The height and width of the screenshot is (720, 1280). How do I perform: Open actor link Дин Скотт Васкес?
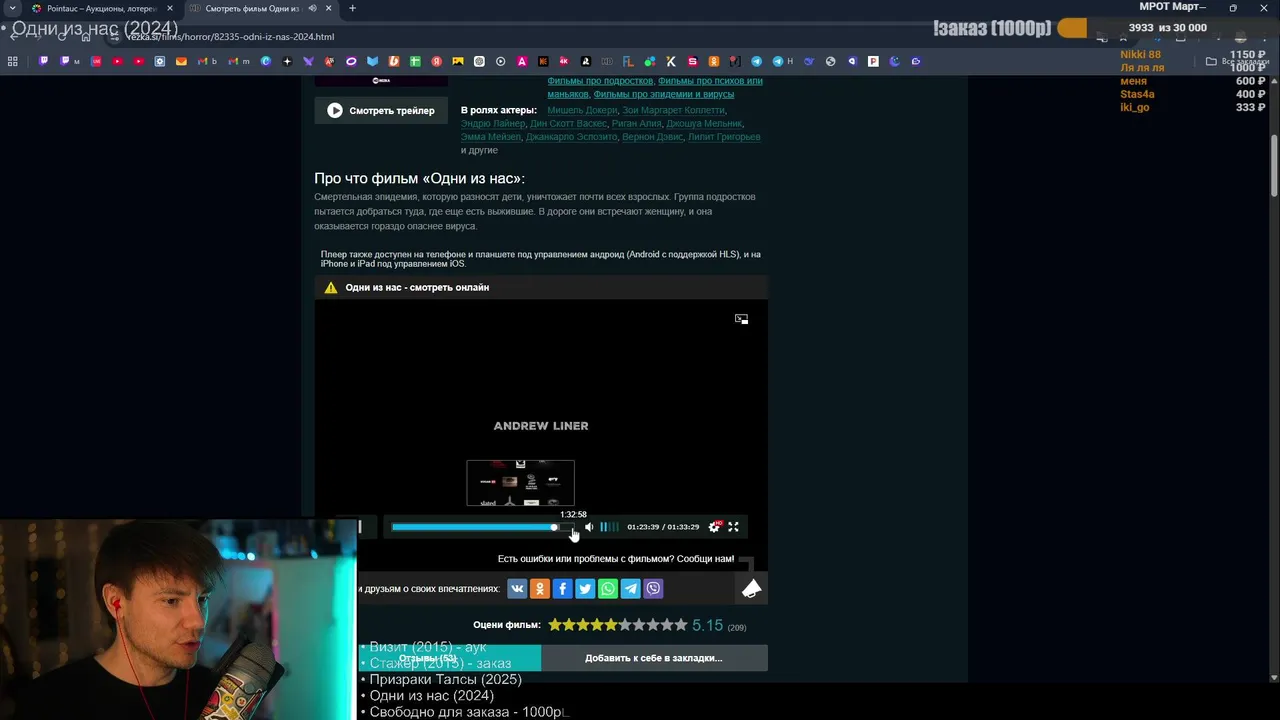coord(568,124)
